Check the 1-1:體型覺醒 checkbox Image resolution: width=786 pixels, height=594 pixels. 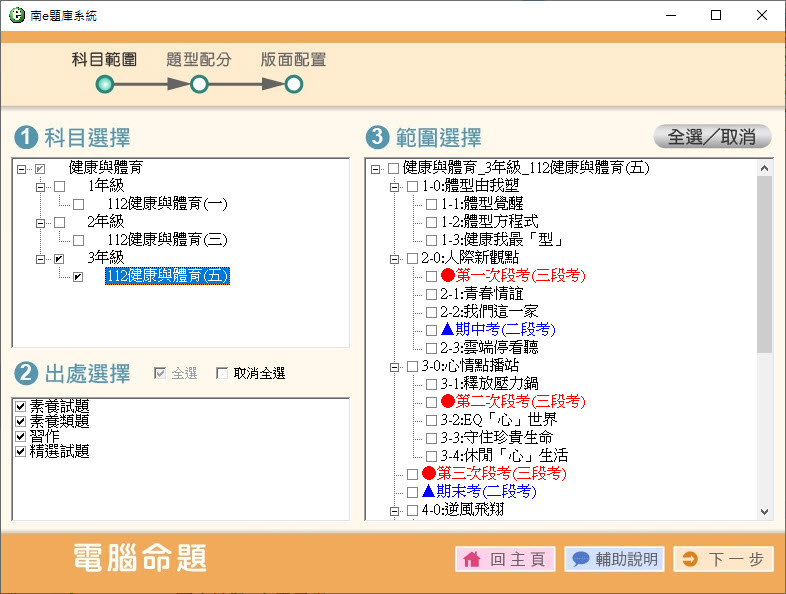(431, 204)
